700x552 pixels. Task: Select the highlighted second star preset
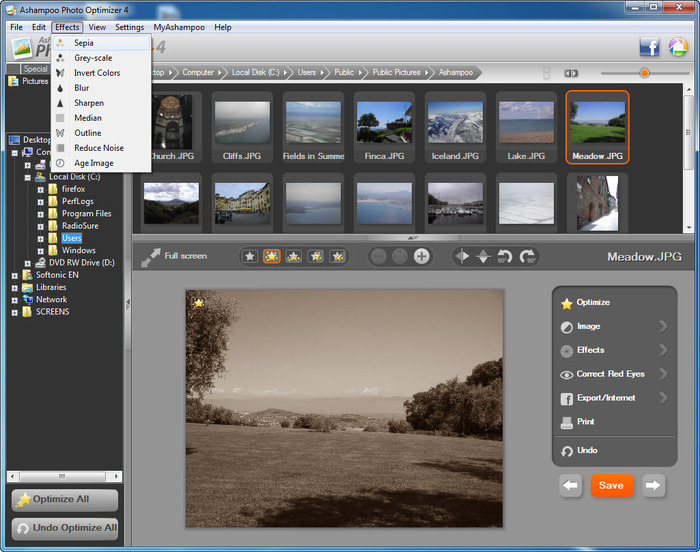271,256
